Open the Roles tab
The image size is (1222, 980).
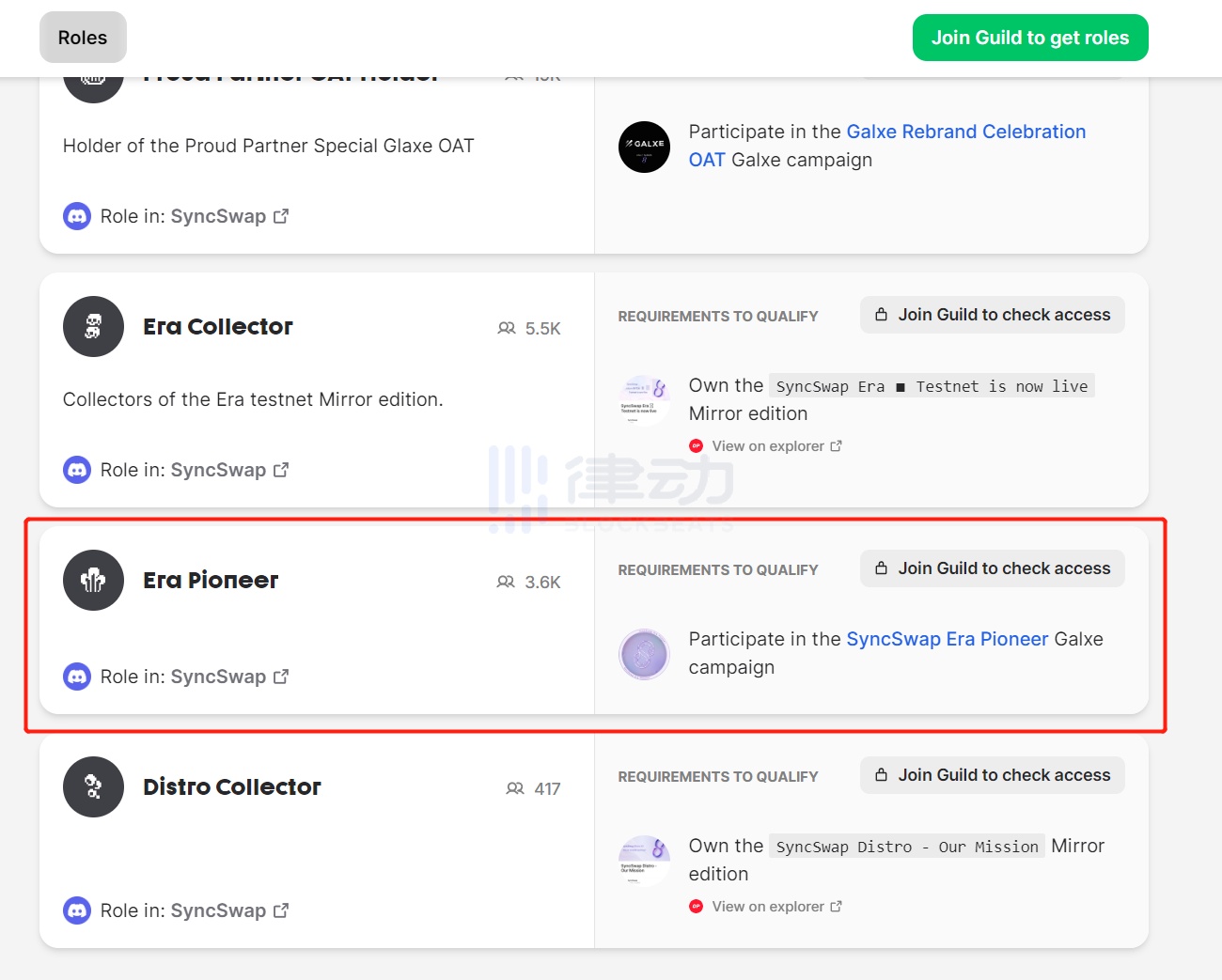pyautogui.click(x=83, y=38)
